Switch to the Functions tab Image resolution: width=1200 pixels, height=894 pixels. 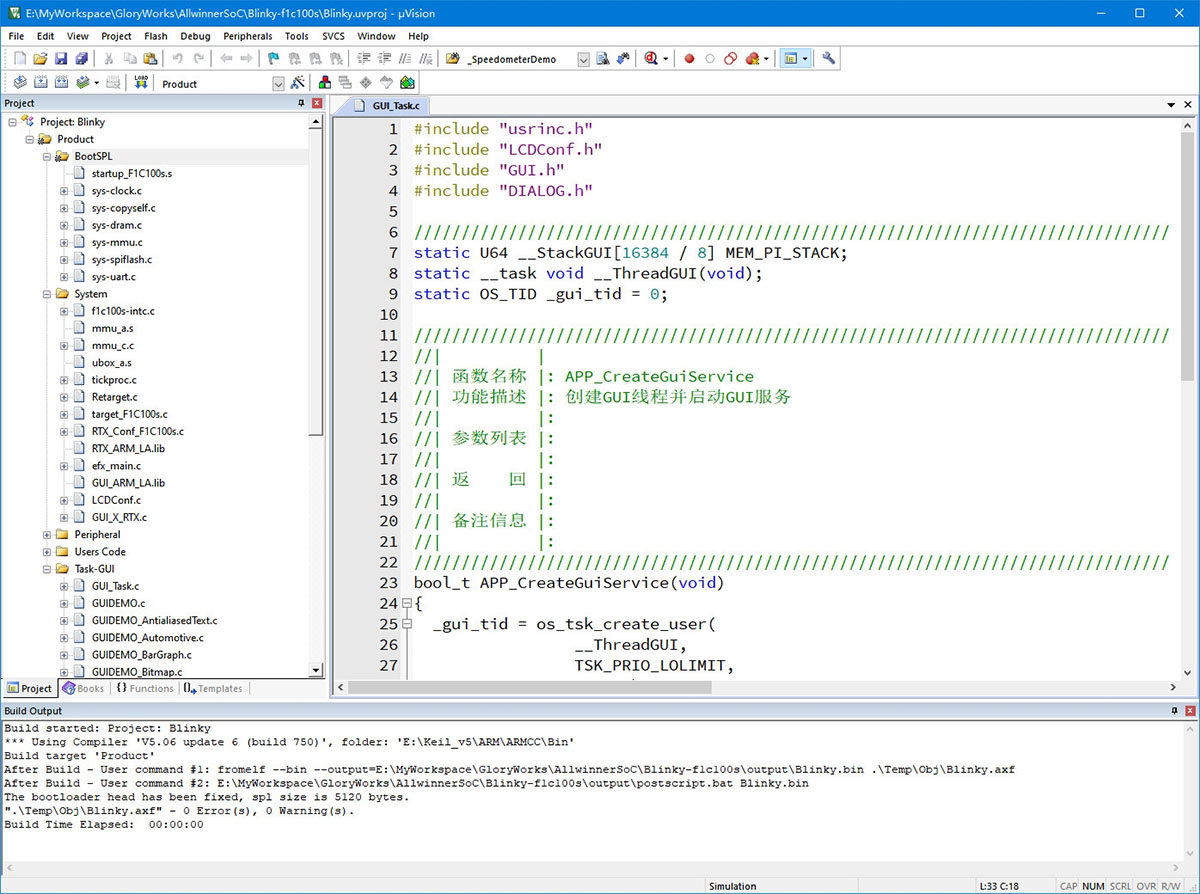click(144, 688)
